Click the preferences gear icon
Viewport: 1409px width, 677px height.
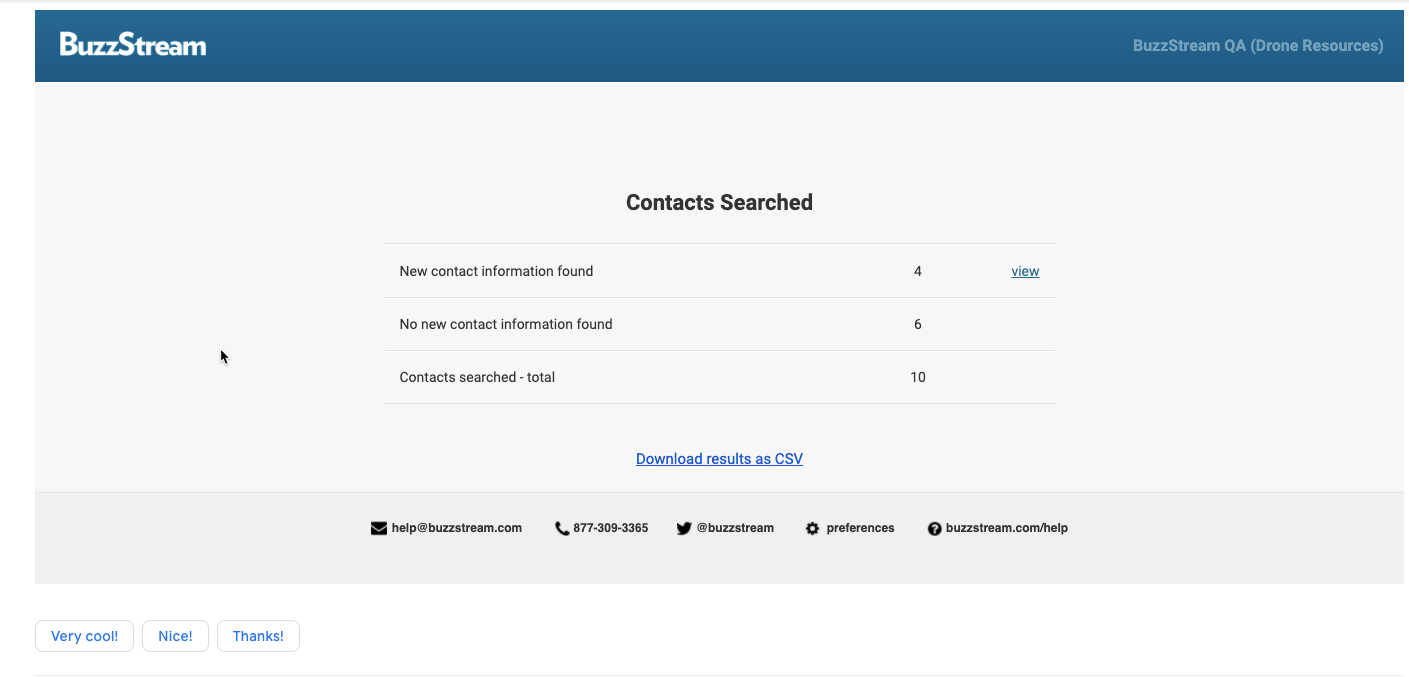coord(812,529)
